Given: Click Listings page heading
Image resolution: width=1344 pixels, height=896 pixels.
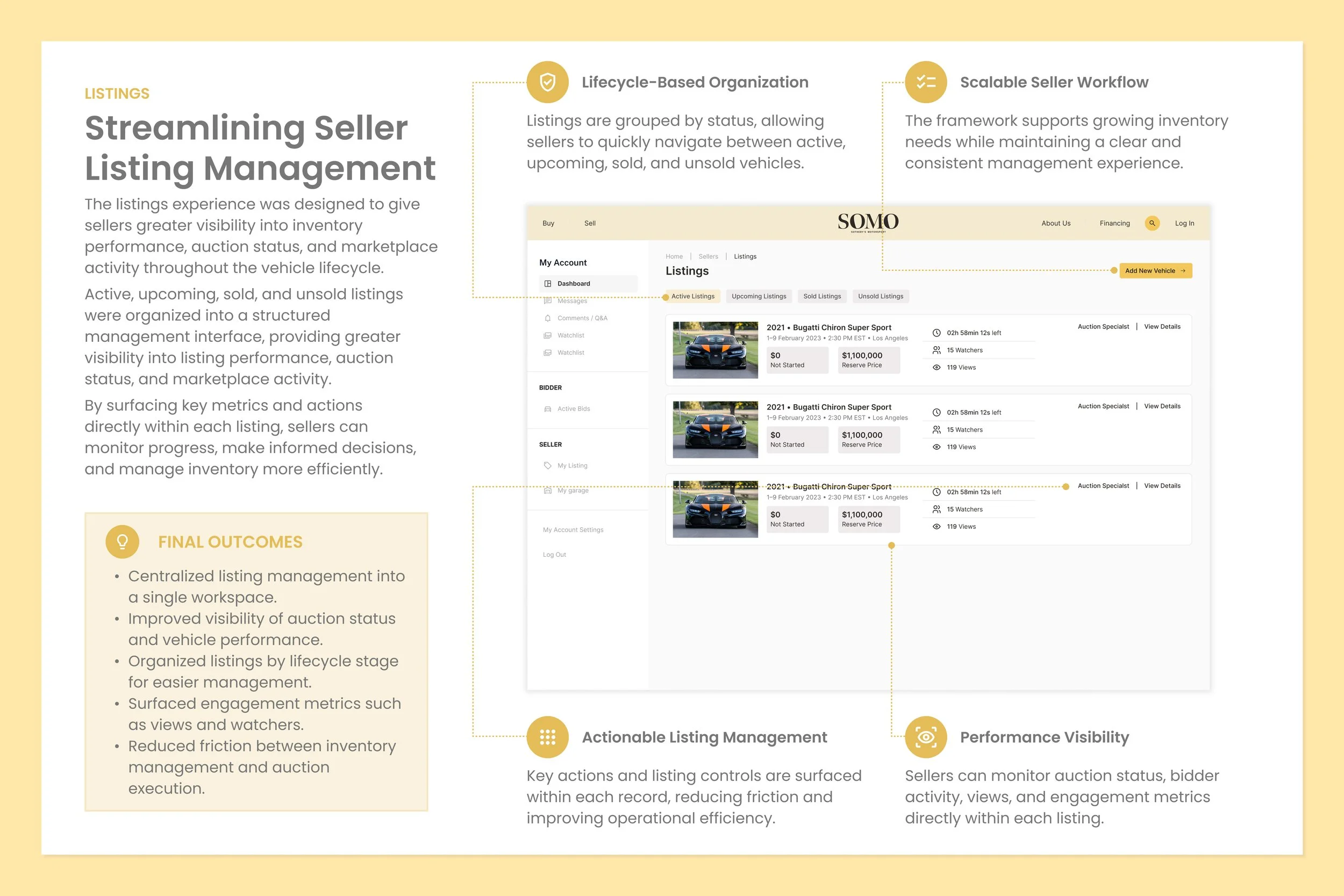Looking at the screenshot, I should (687, 271).
